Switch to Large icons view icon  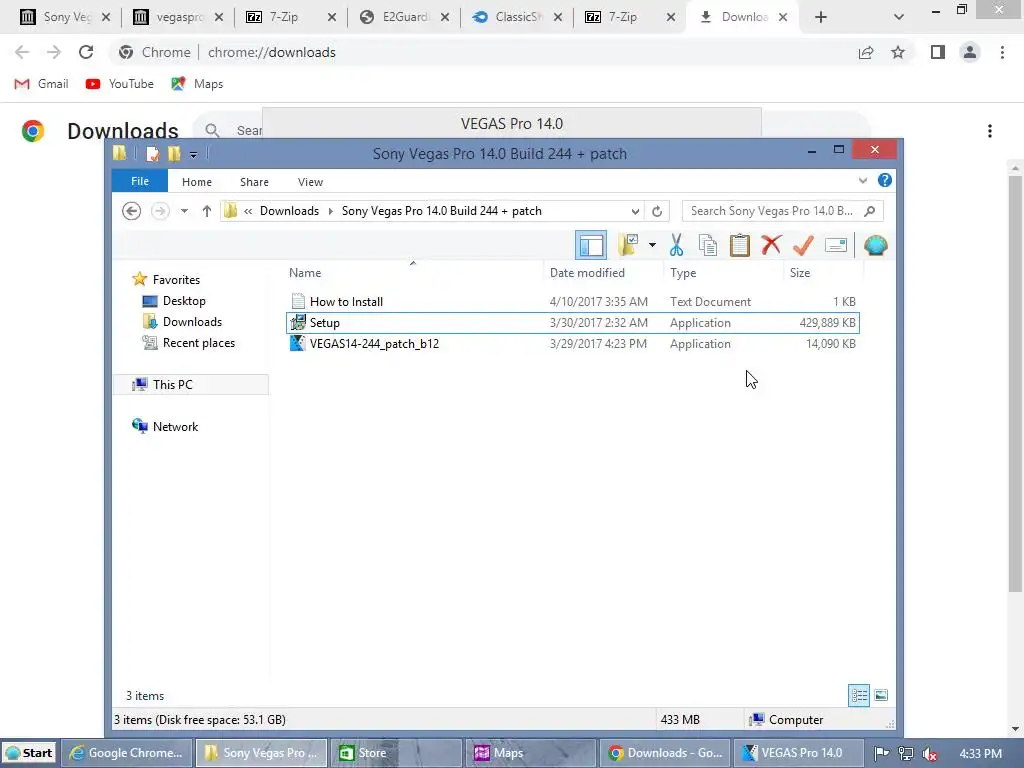click(881, 696)
